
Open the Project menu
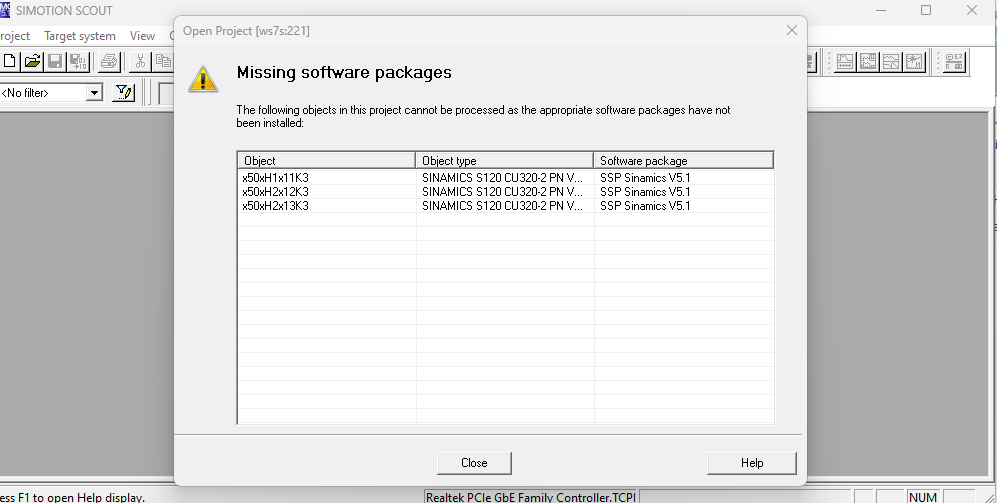[15, 36]
